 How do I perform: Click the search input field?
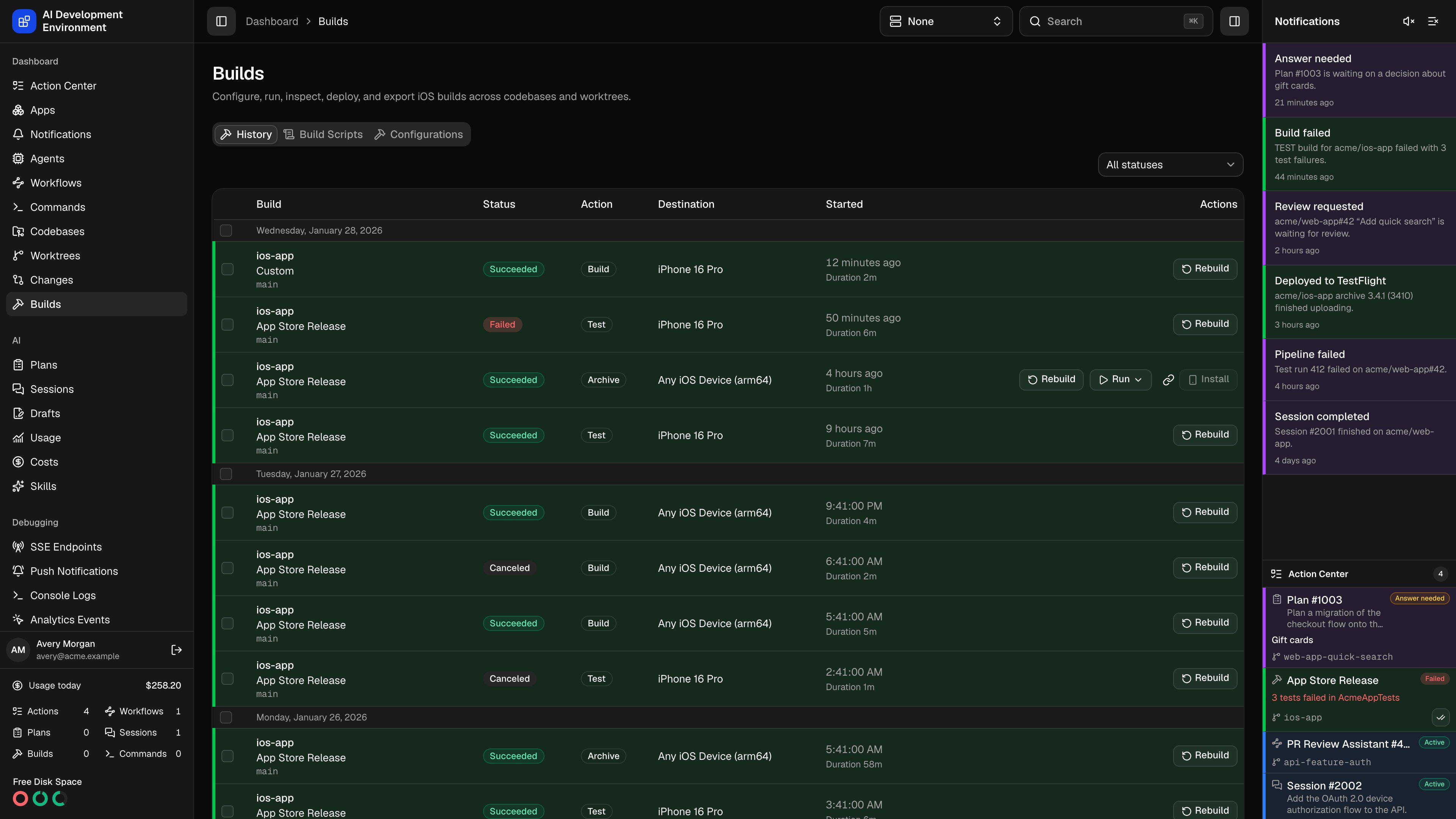(x=1116, y=22)
